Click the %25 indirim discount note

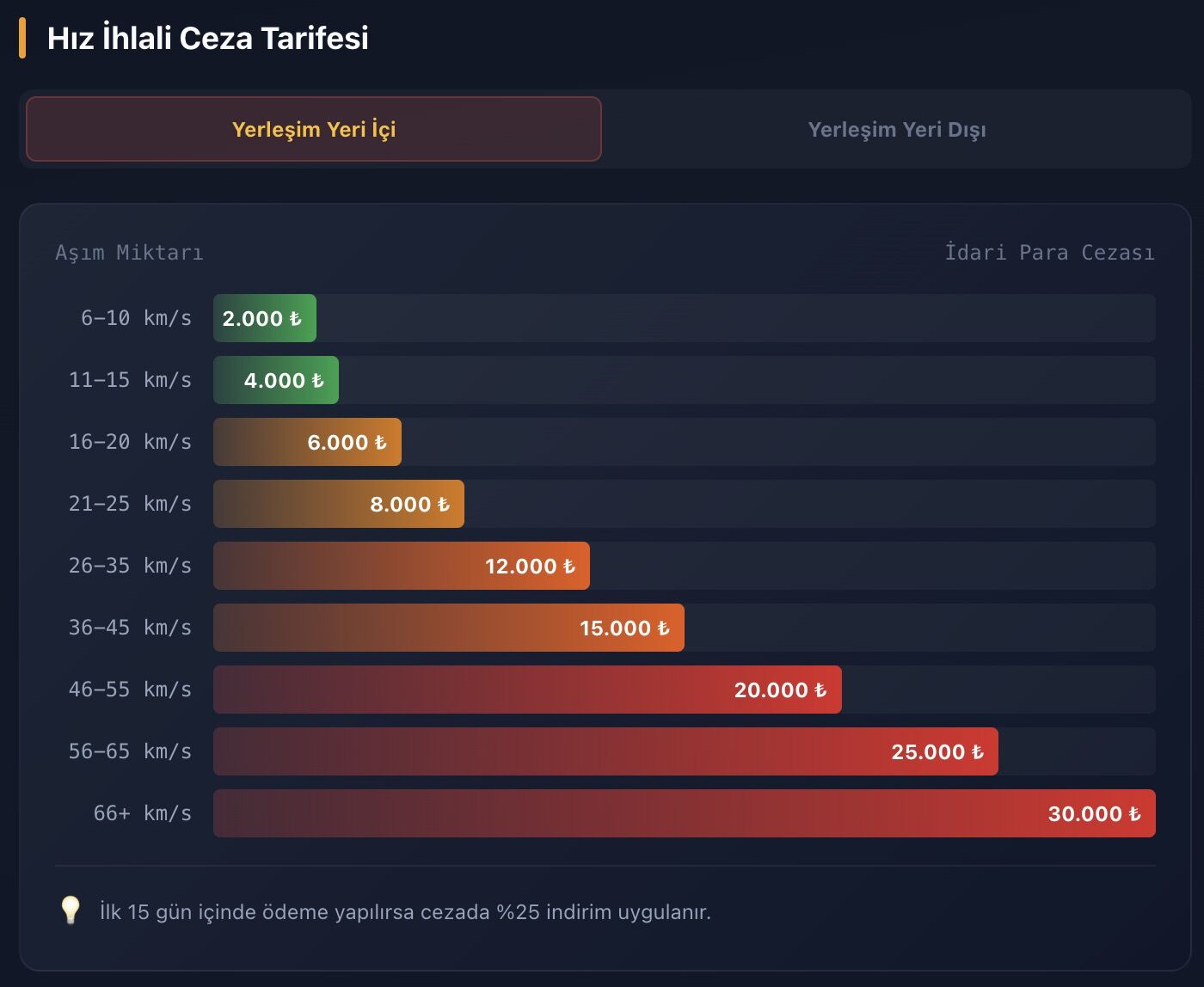tap(405, 911)
